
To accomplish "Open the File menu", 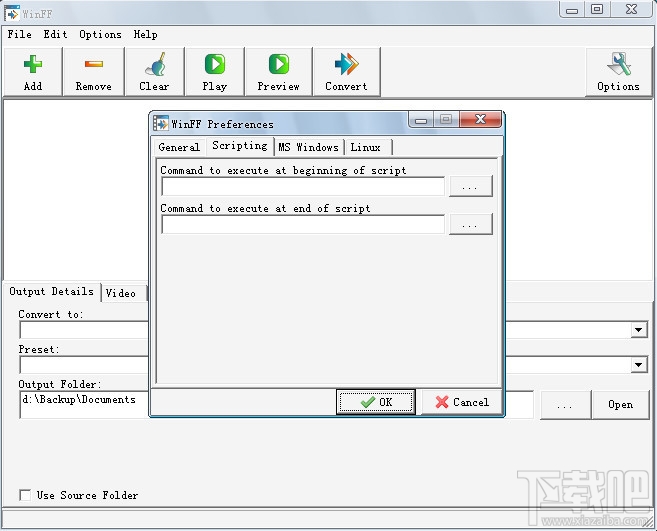I will 19,34.
